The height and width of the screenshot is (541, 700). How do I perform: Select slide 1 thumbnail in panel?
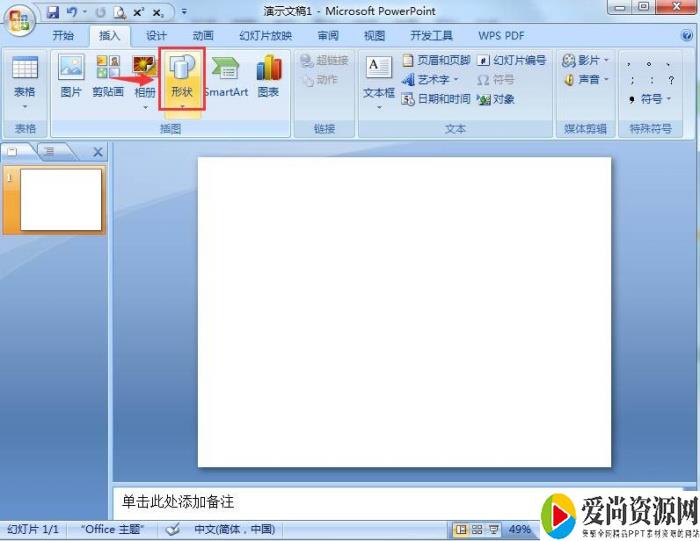tap(61, 199)
